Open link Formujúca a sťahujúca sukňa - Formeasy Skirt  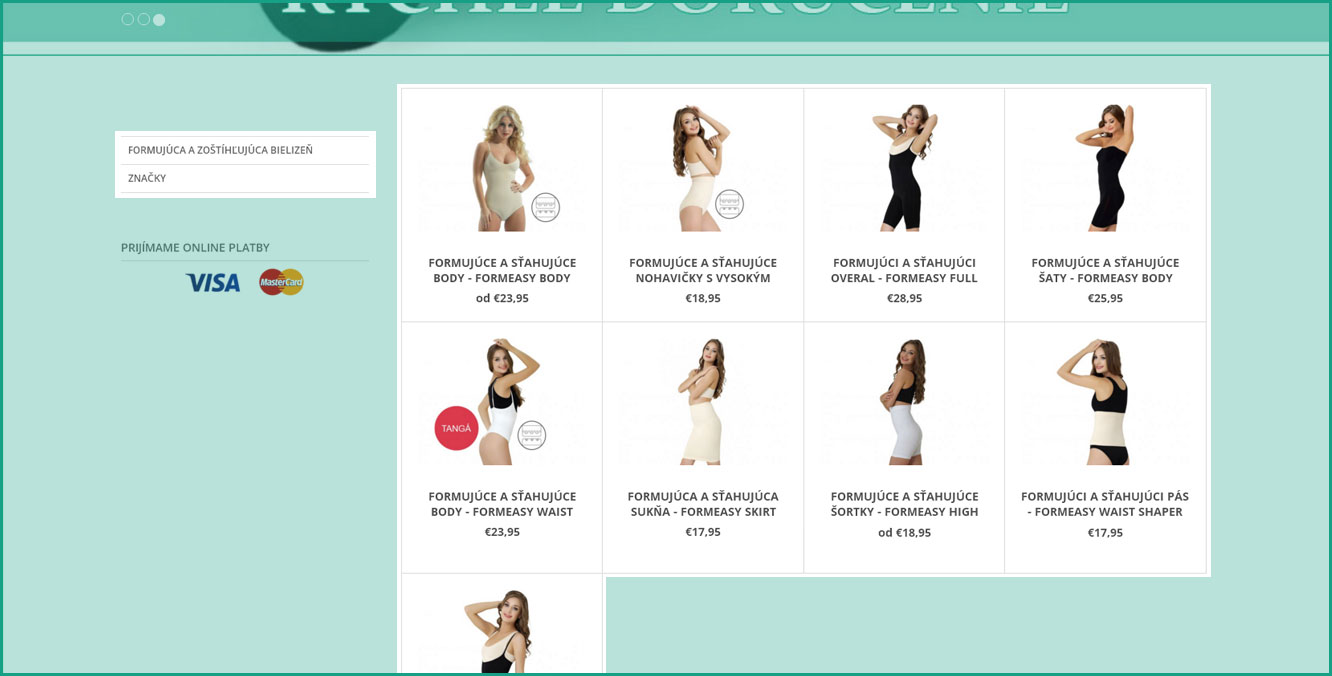click(703, 504)
